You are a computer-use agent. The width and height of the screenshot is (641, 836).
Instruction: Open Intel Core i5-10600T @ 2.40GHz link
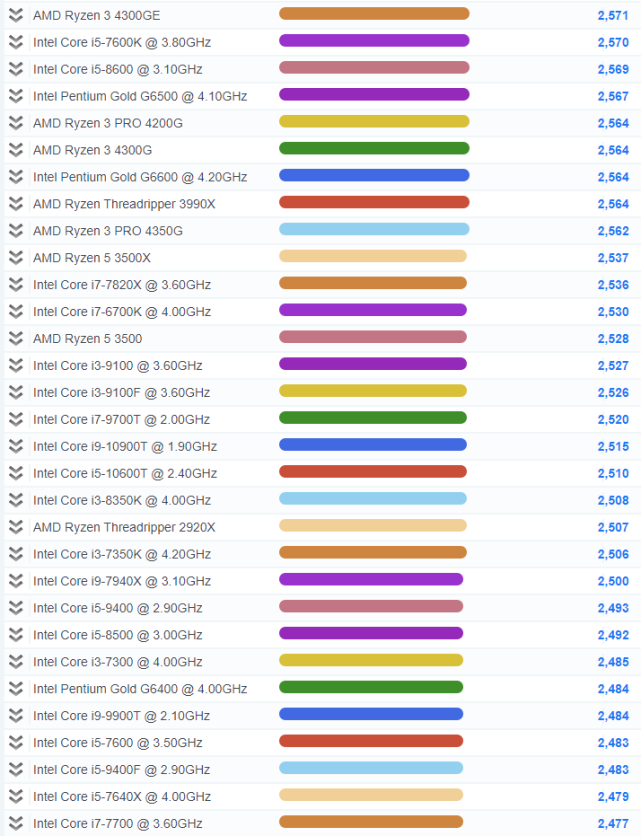(125, 473)
